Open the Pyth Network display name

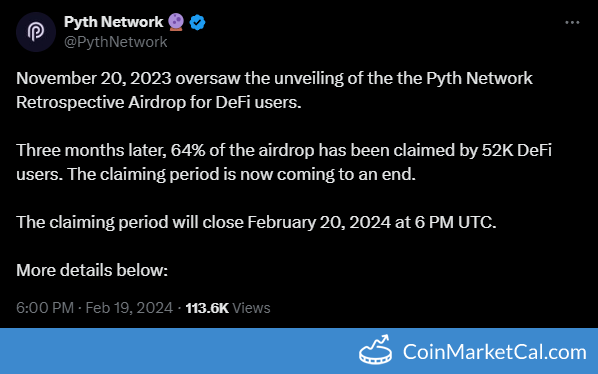[114, 22]
